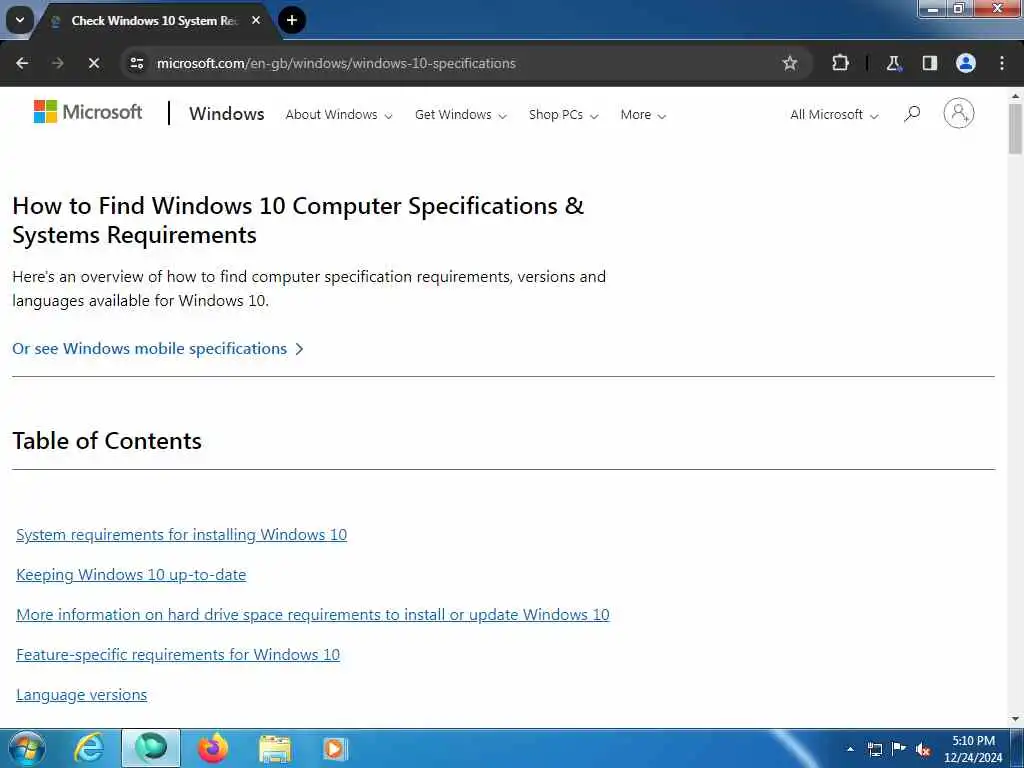This screenshot has width=1024, height=768.
Task: Open Keeping Windows 10 up-to-date link
Action: [131, 575]
